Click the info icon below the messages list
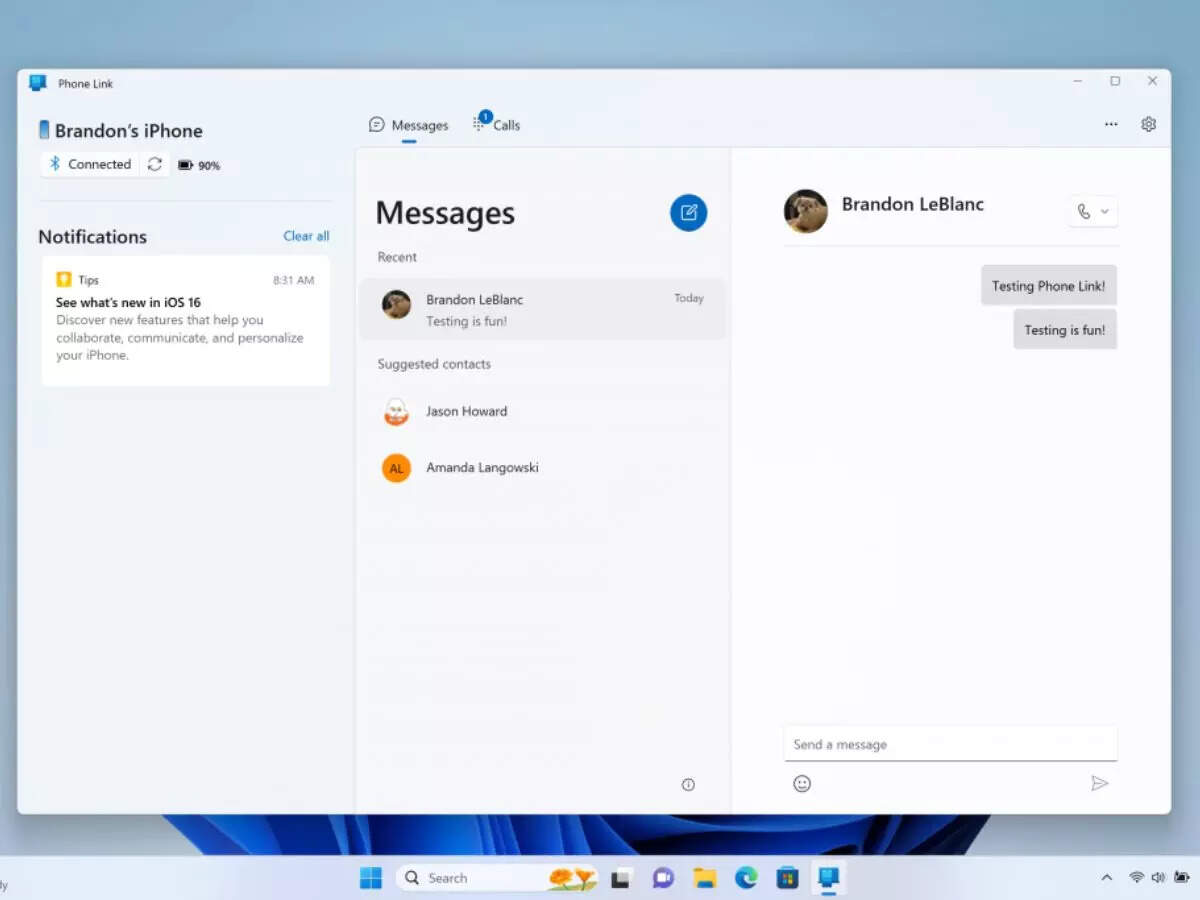The image size is (1200, 900). [688, 784]
